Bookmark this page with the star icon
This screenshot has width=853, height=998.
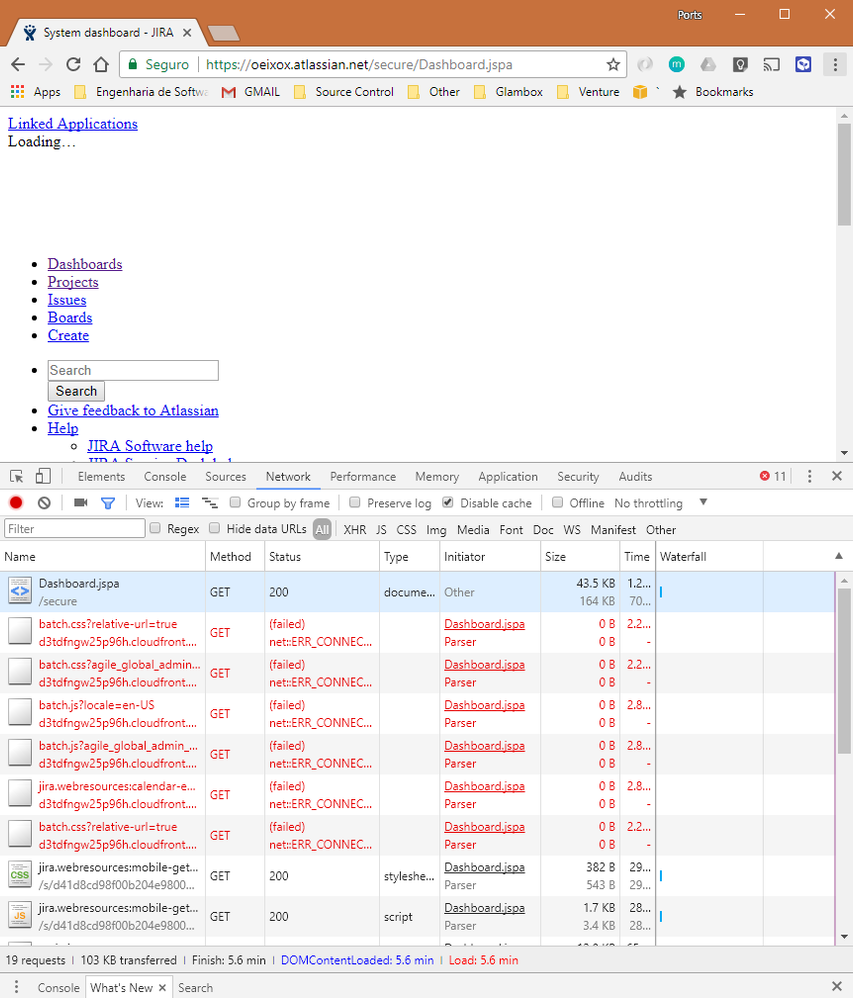(613, 64)
